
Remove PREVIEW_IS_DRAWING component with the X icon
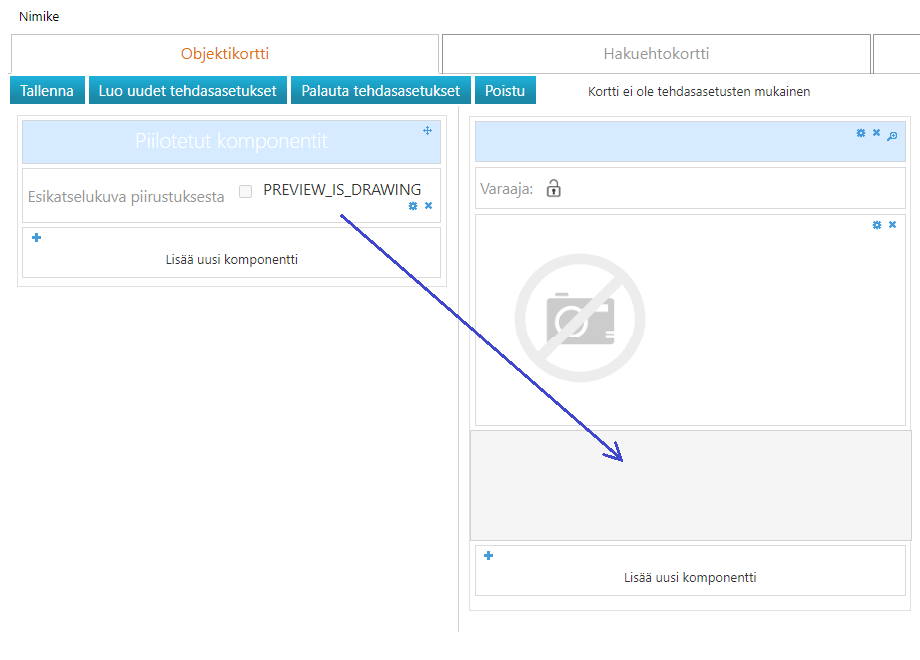click(428, 206)
